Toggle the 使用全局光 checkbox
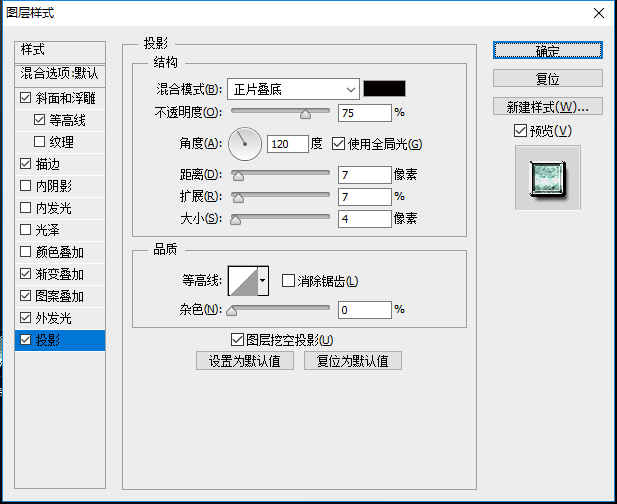The width and height of the screenshot is (617, 504). point(338,144)
